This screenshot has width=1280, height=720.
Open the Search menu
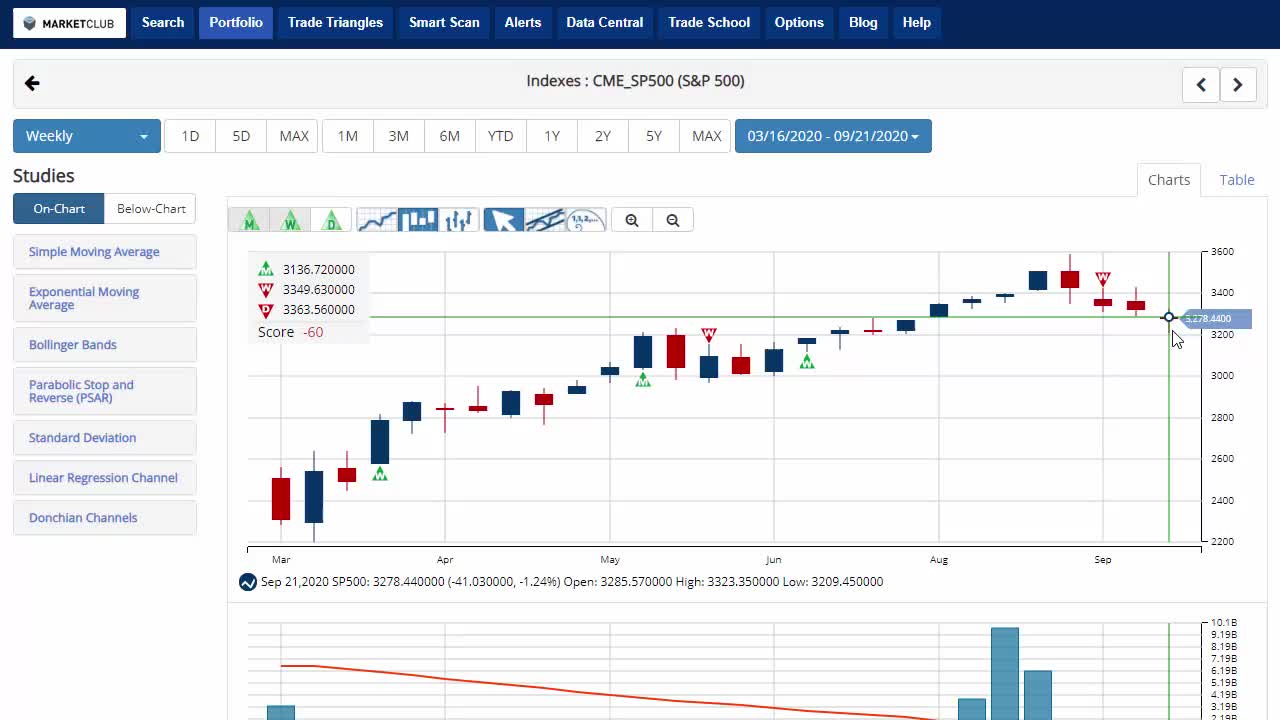163,22
